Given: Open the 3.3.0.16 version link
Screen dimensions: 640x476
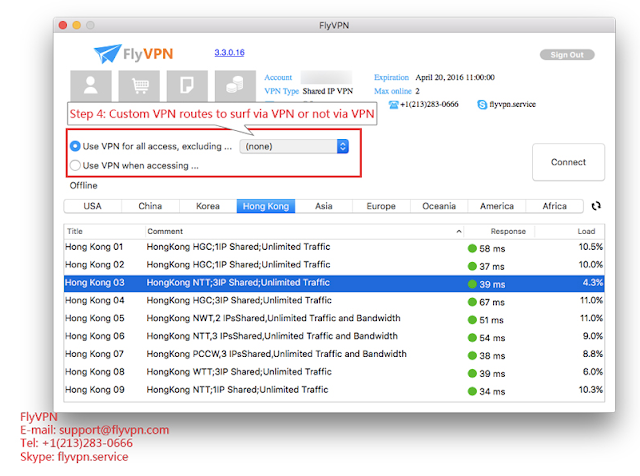Looking at the screenshot, I should click(x=229, y=53).
